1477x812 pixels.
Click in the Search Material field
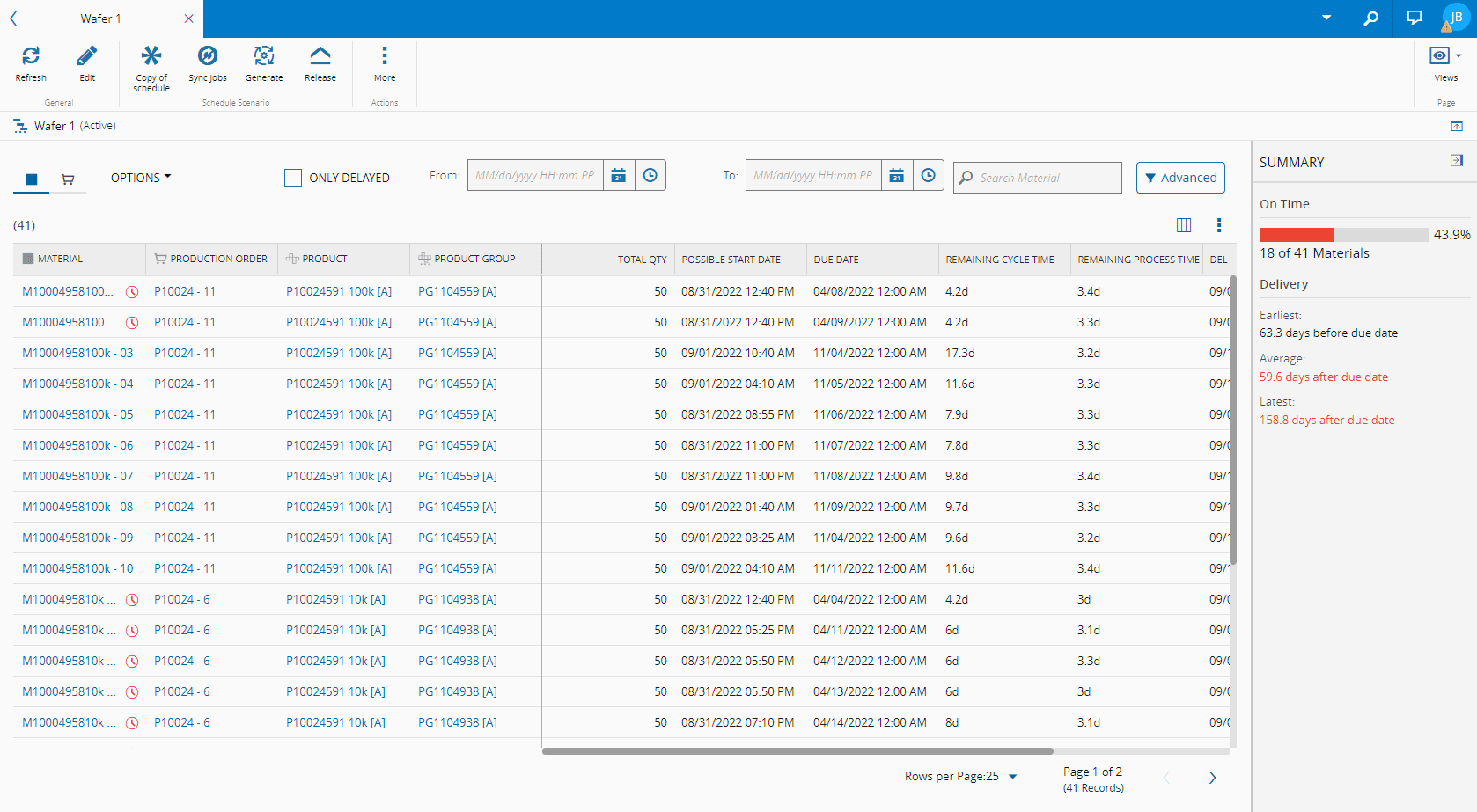1047,178
